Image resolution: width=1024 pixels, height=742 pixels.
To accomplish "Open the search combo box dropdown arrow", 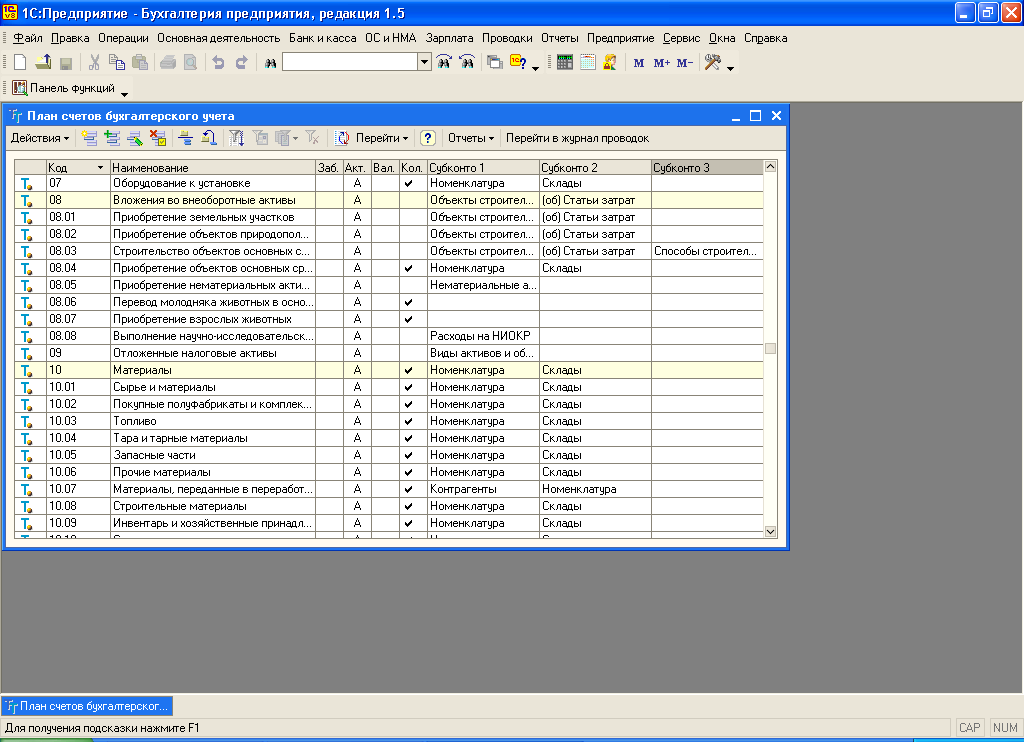I will [424, 62].
